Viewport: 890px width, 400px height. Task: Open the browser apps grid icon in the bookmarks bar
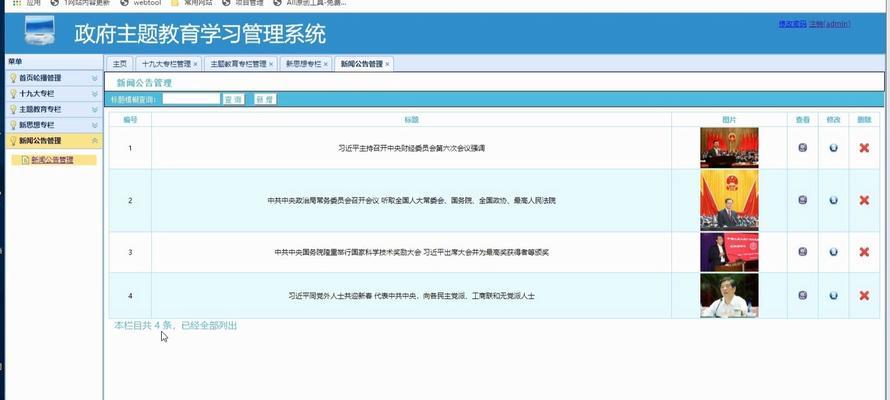(x=16, y=3)
